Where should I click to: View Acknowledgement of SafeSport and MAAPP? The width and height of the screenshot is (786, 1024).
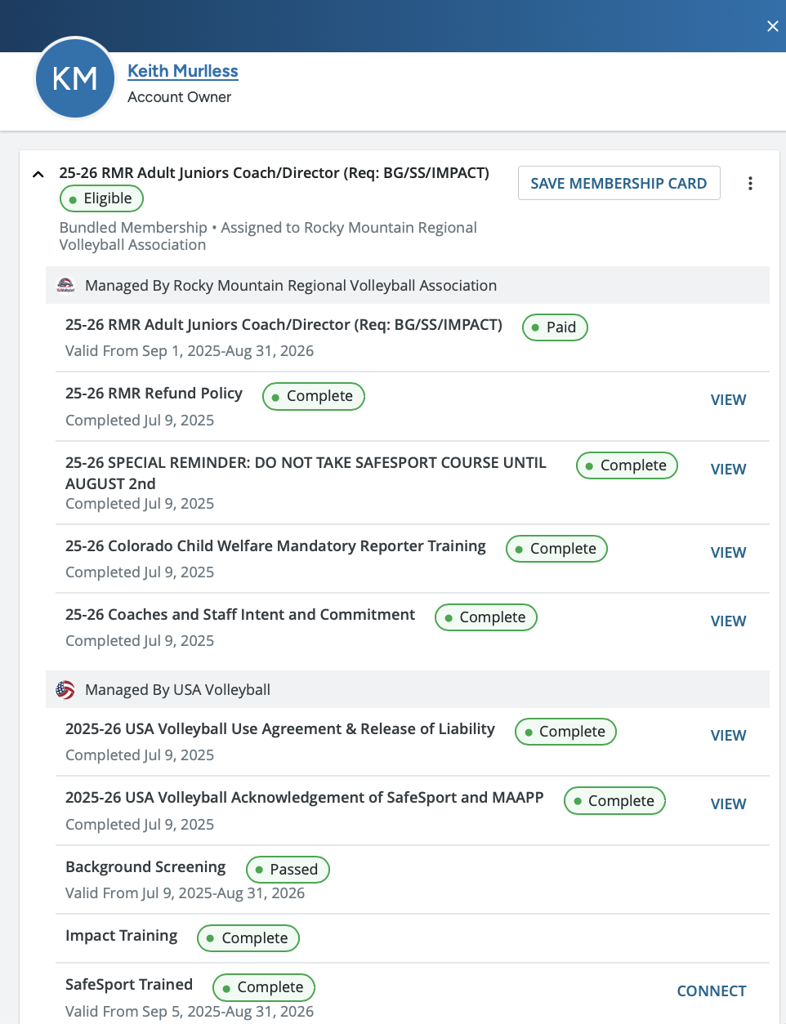pyautogui.click(x=728, y=804)
